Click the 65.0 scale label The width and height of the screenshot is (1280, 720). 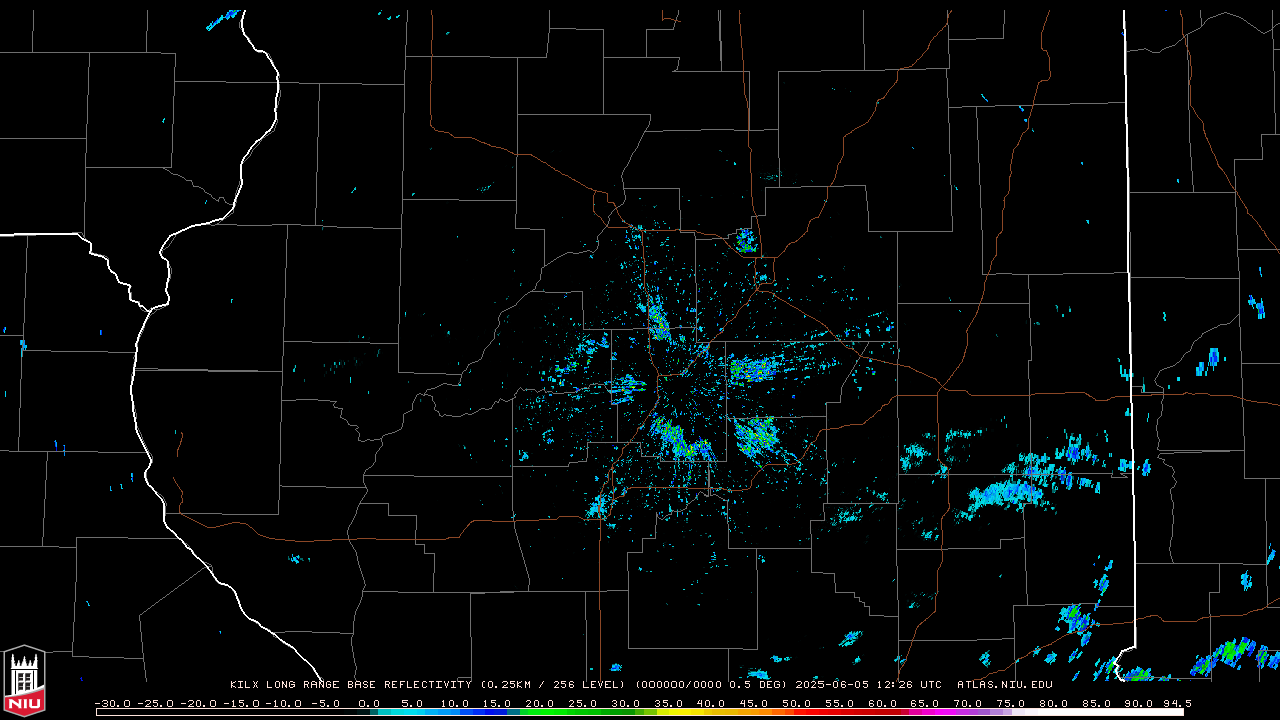pos(925,703)
